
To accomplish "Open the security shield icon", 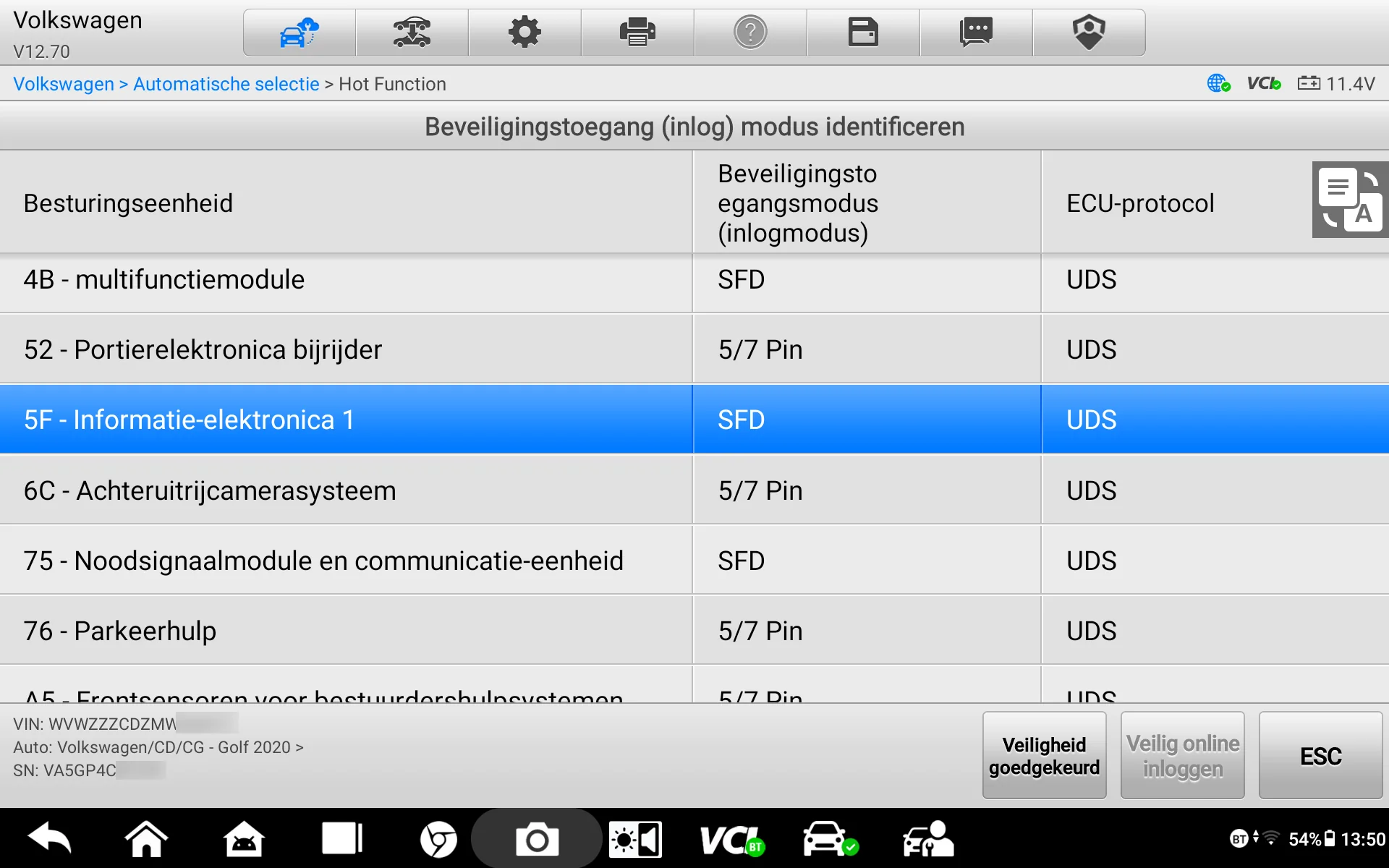I will (1089, 33).
